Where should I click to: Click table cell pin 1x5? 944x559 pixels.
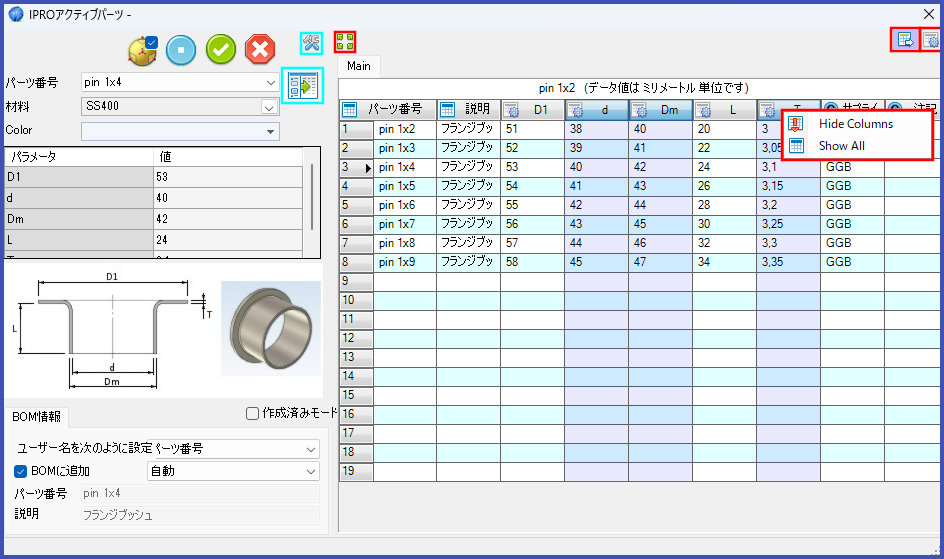[x=405, y=186]
